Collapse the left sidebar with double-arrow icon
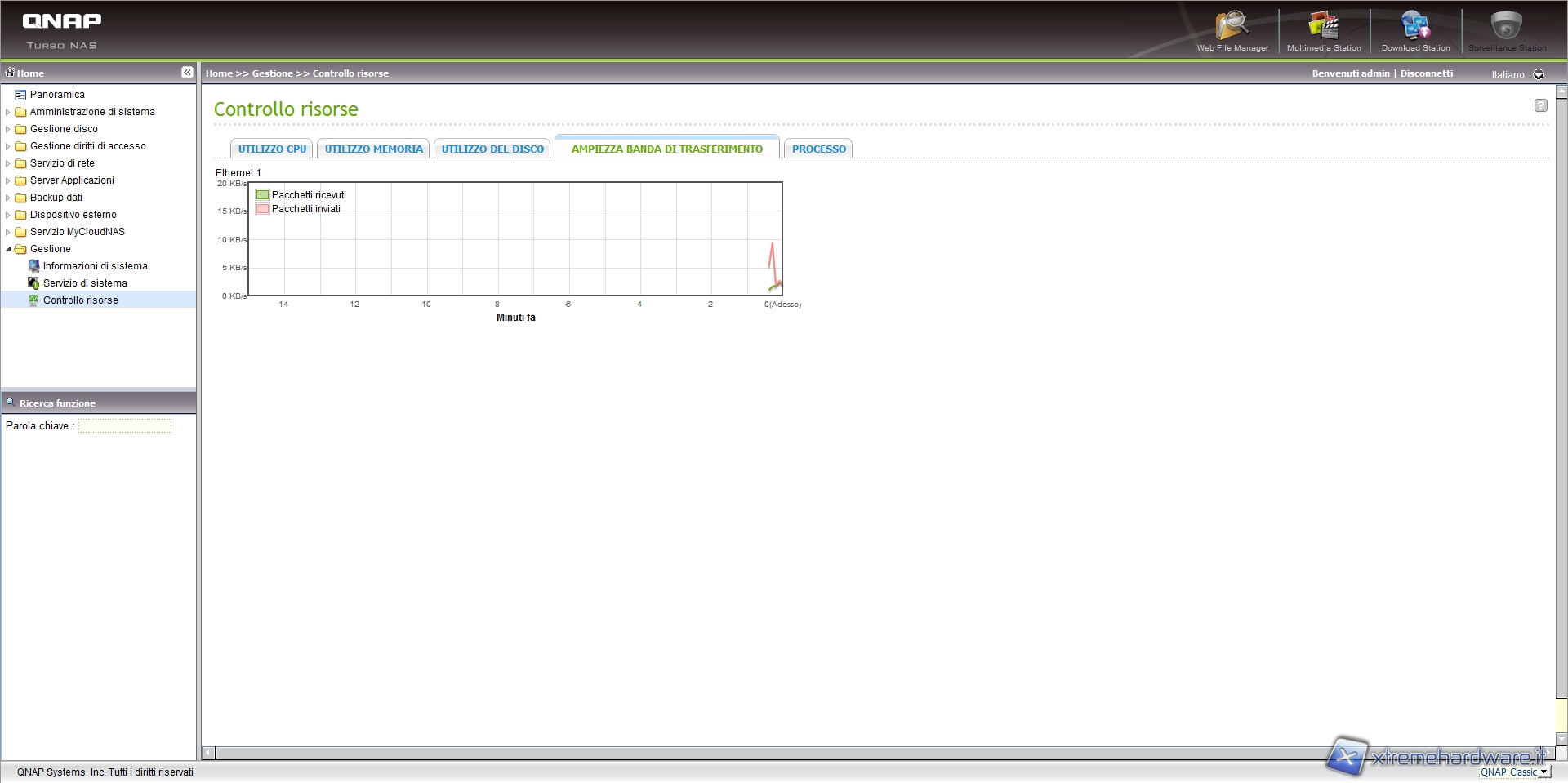The image size is (1568, 783). tap(187, 73)
